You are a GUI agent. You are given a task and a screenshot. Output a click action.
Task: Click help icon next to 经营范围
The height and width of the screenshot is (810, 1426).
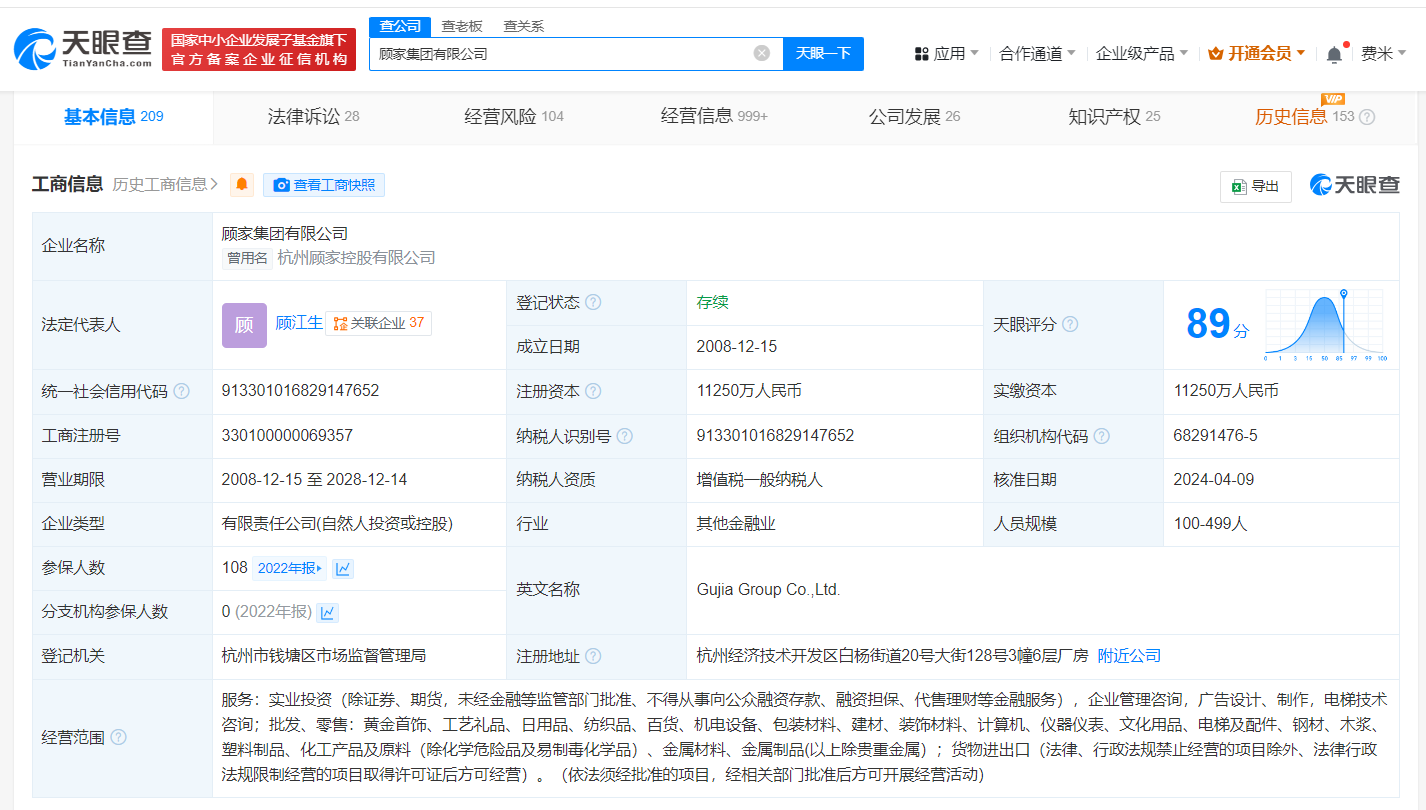(x=118, y=738)
